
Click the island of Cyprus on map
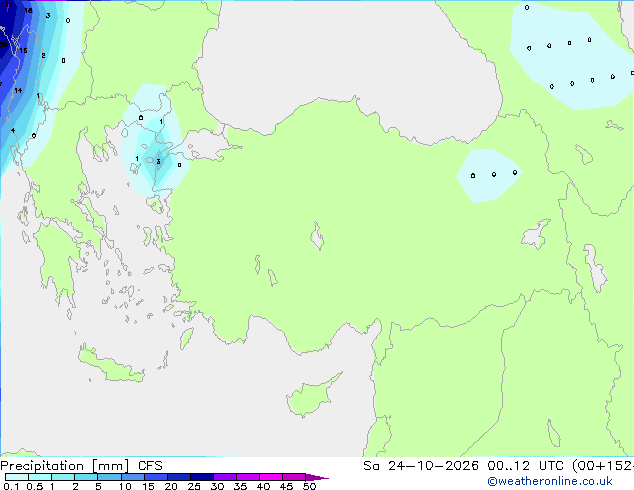(311, 394)
